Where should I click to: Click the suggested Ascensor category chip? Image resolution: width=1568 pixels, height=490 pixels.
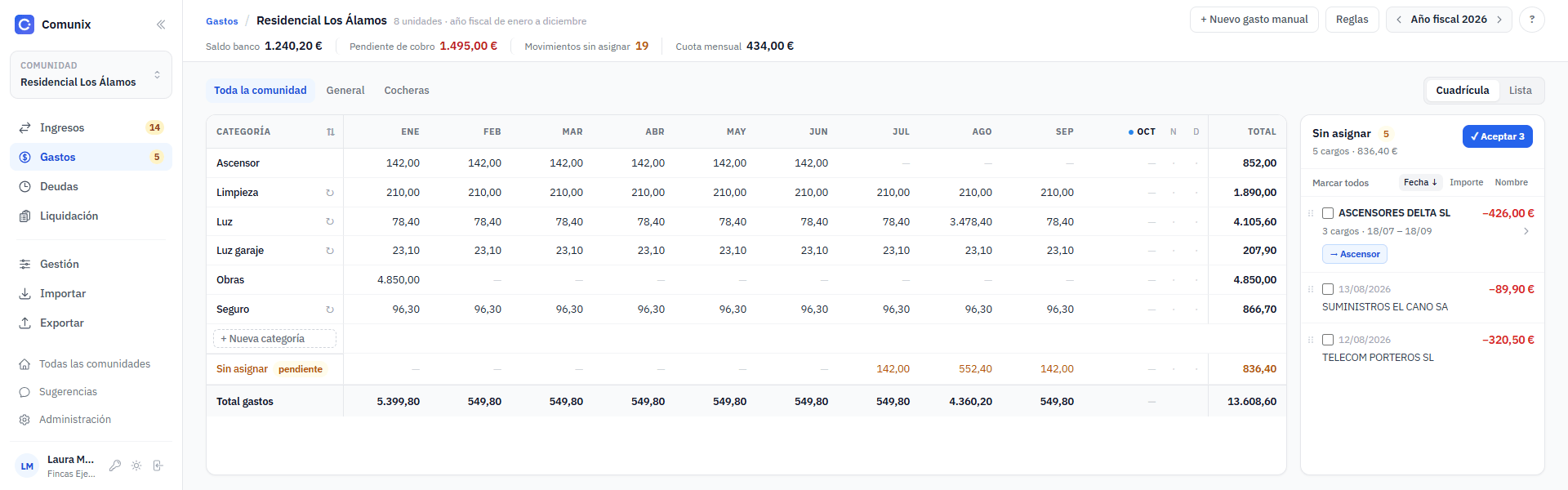[x=1354, y=254]
